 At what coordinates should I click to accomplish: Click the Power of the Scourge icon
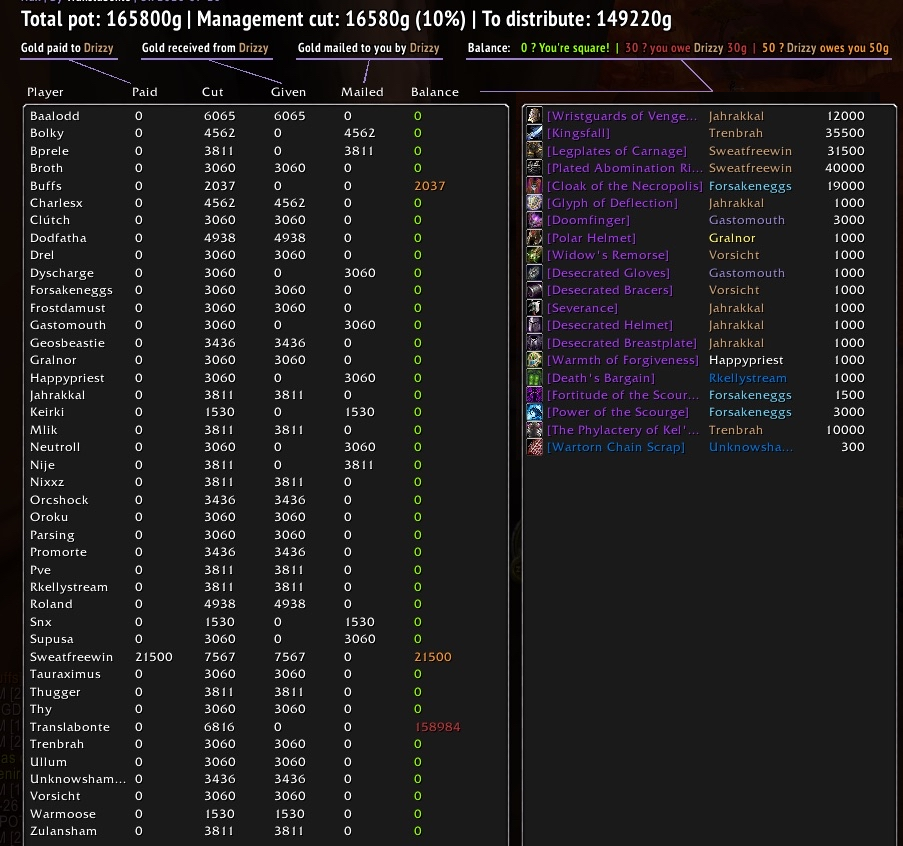pyautogui.click(x=534, y=412)
